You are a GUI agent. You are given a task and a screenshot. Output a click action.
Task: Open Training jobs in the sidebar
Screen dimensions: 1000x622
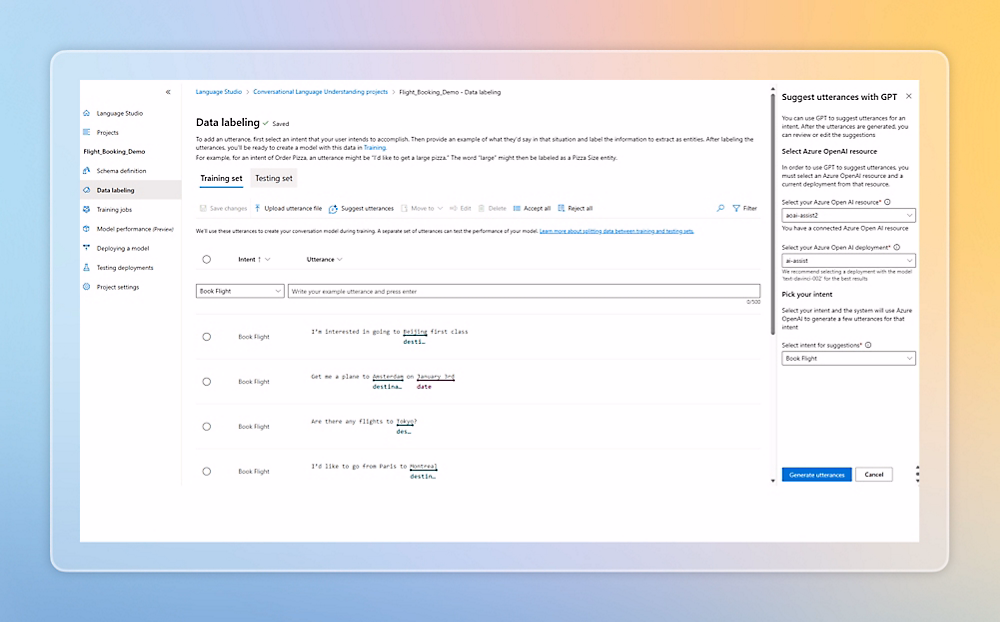pyautogui.click(x=114, y=209)
